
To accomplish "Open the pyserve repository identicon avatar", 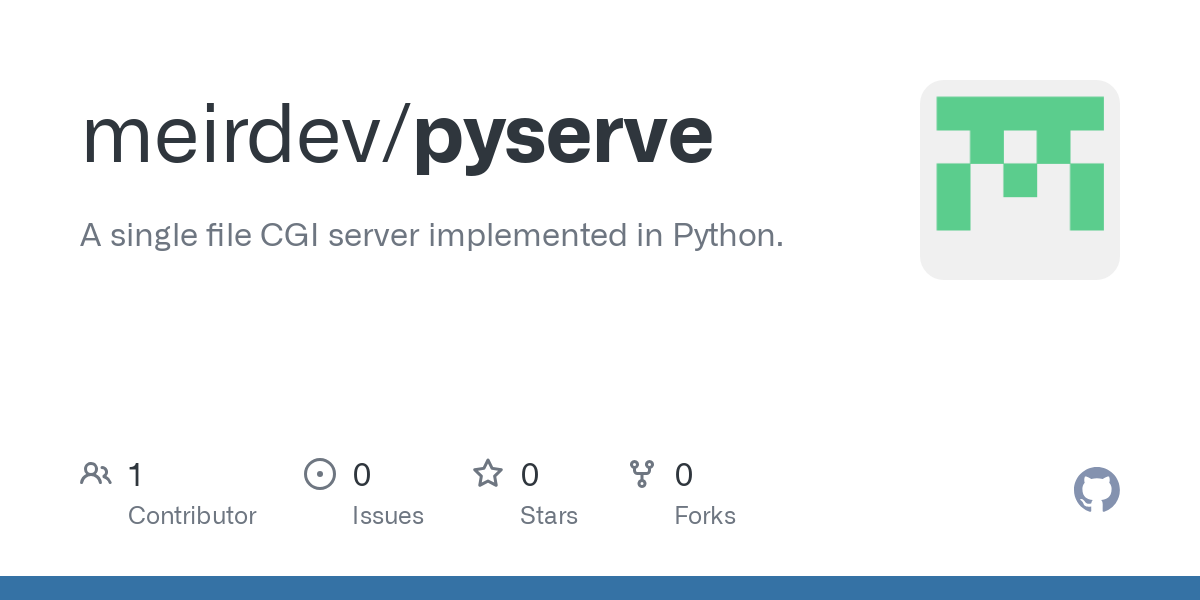I will [x=1019, y=179].
